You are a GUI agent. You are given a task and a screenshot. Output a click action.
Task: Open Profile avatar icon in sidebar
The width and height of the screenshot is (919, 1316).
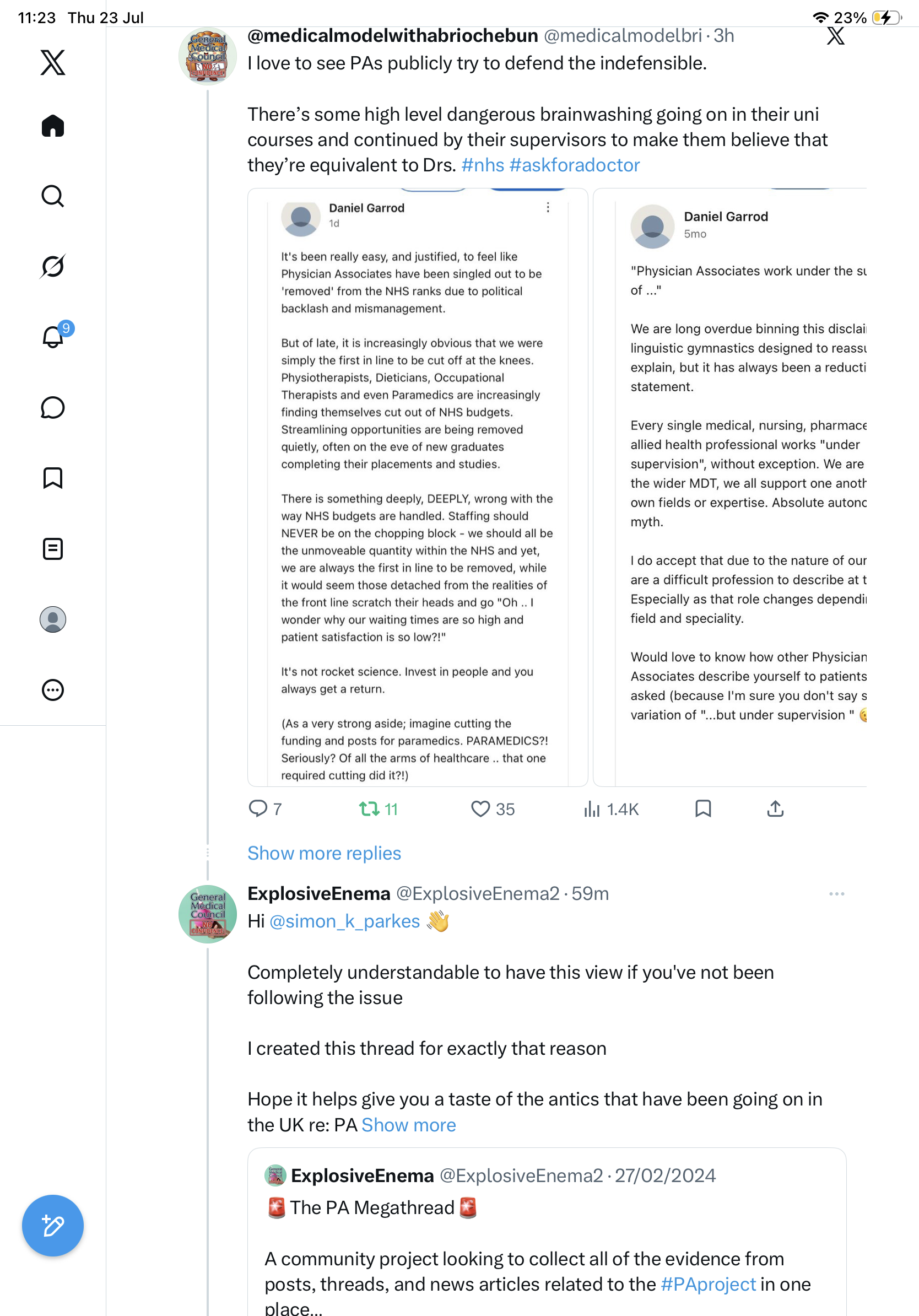53,619
